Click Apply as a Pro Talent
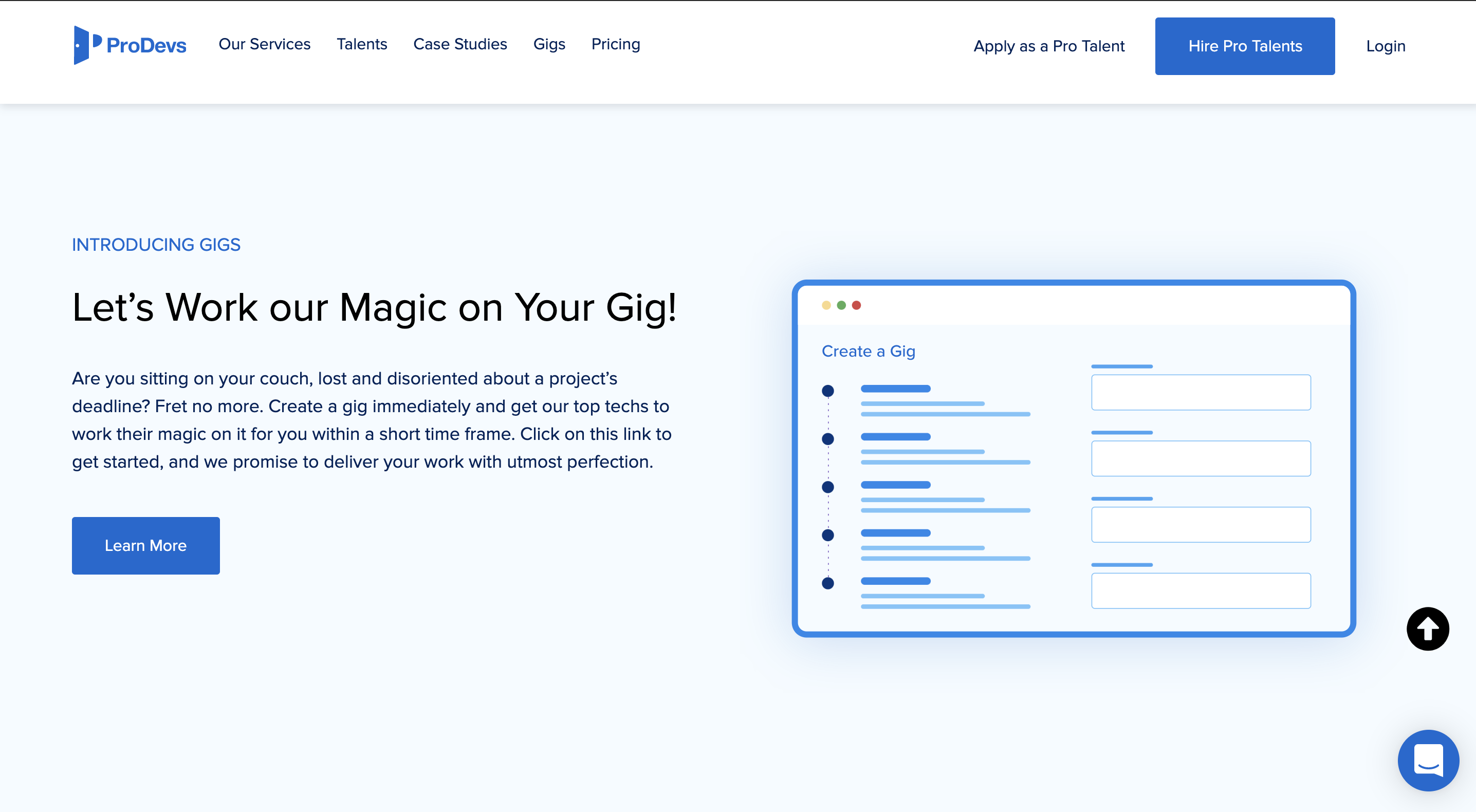 tap(1048, 46)
